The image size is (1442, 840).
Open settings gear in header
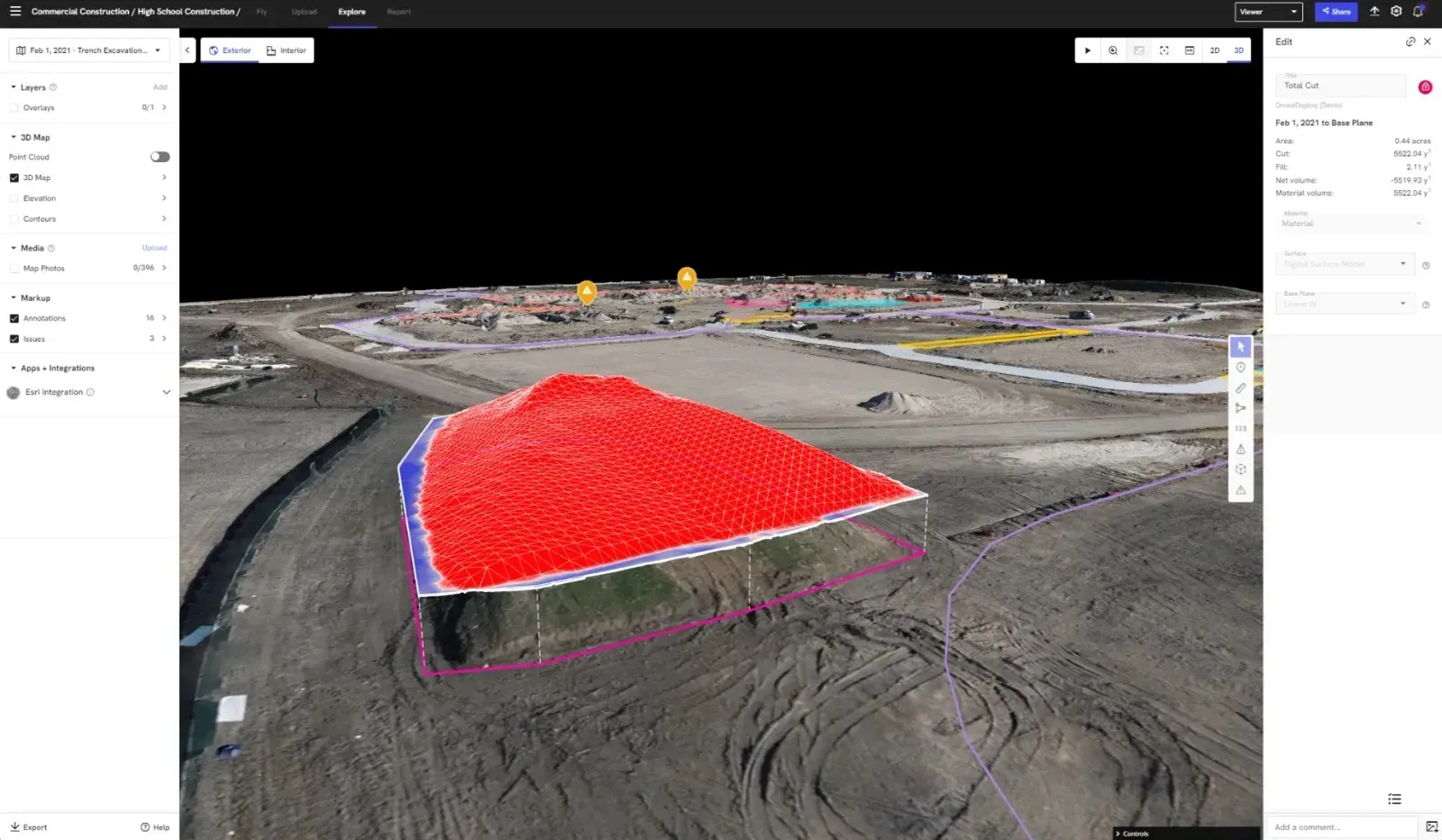pyautogui.click(x=1396, y=12)
